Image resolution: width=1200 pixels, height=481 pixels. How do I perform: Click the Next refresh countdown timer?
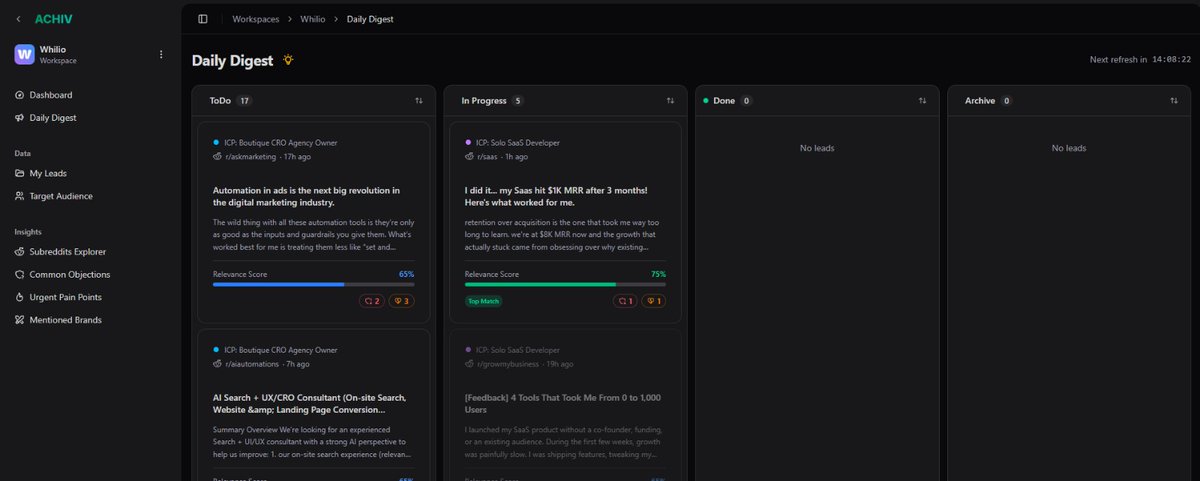pos(1169,60)
